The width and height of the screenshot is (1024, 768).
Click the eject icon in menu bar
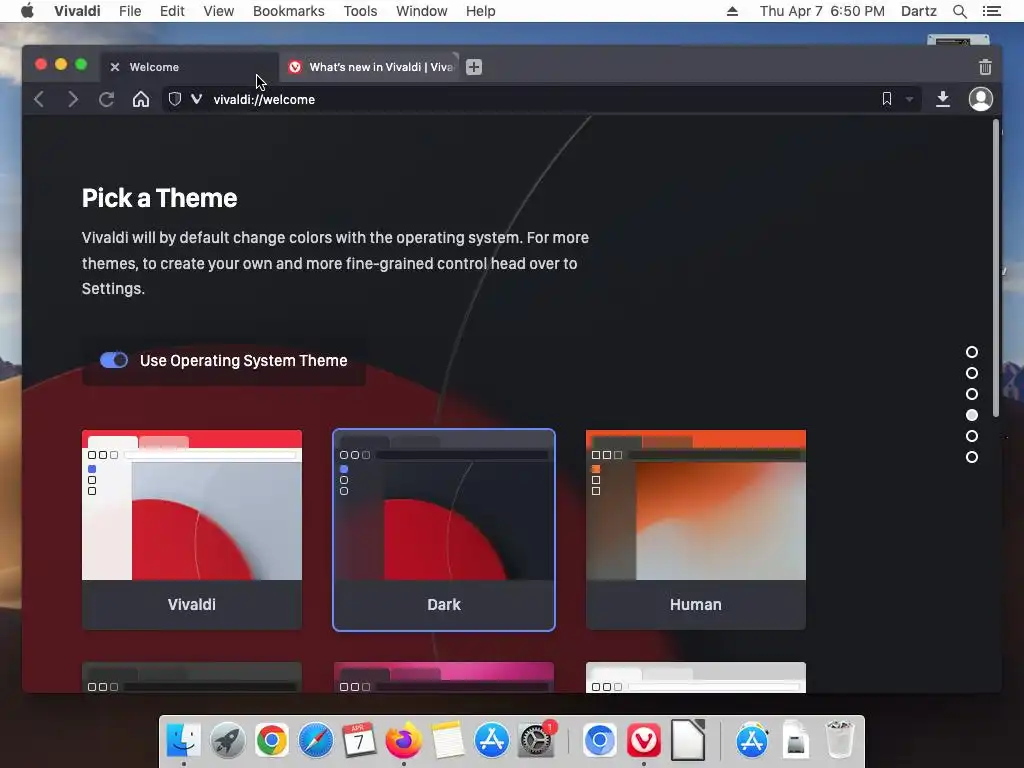(732, 11)
